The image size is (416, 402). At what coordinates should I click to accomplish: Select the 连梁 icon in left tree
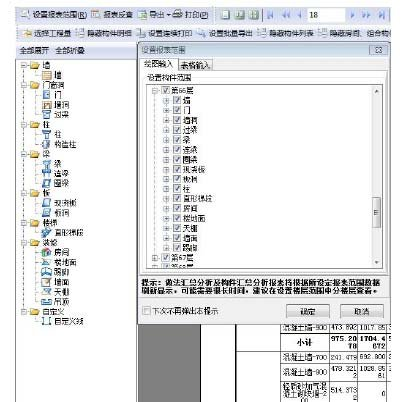point(47,173)
